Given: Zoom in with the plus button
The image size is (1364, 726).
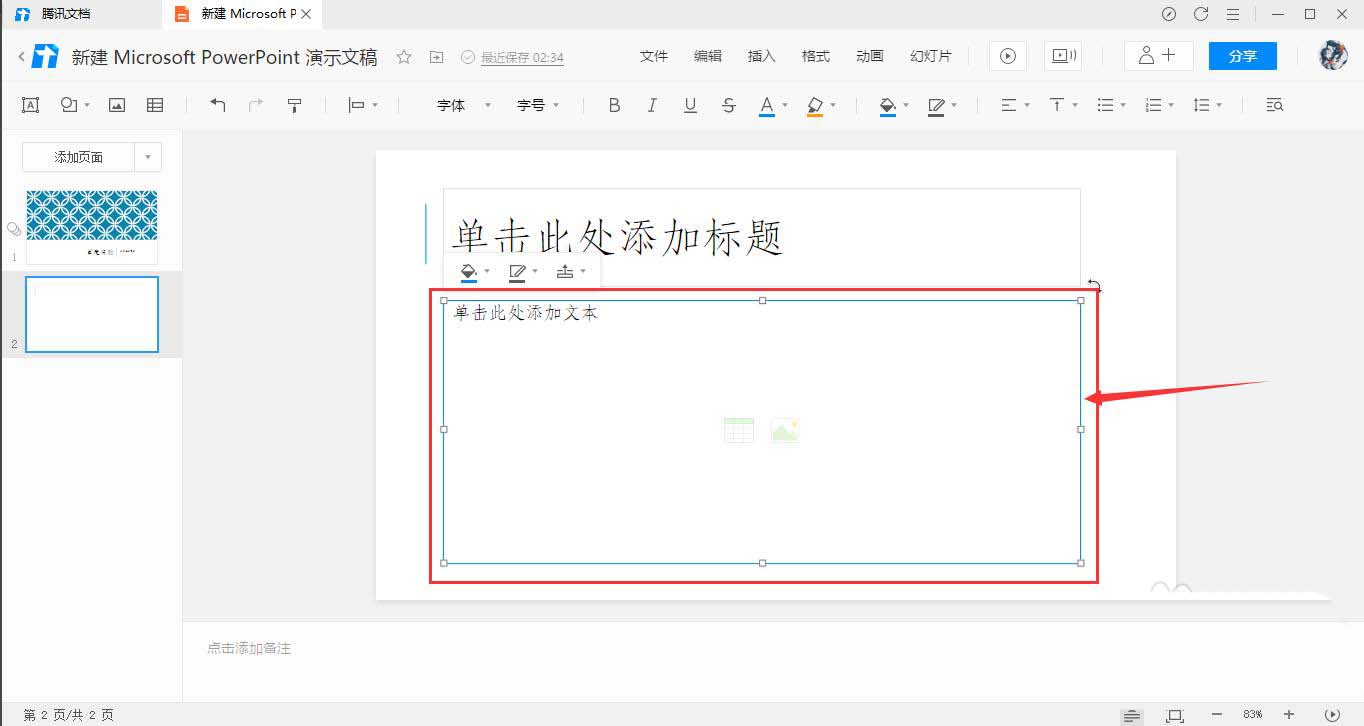Looking at the screenshot, I should point(1289,715).
